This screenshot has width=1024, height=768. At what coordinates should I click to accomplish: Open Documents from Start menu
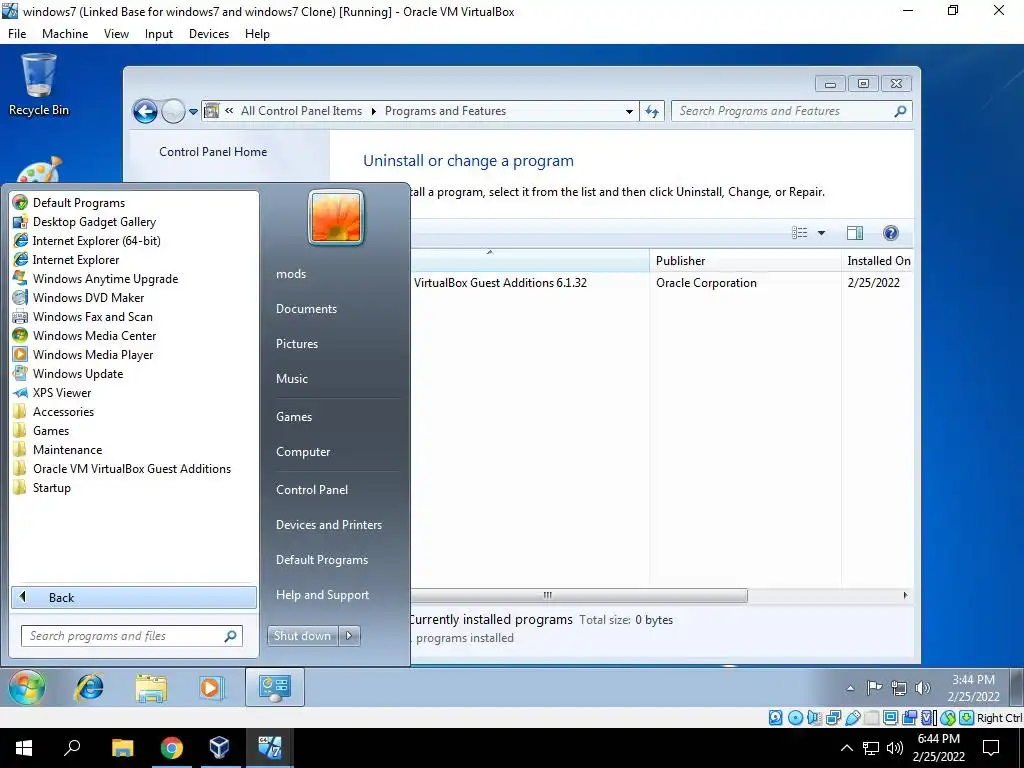[306, 309]
